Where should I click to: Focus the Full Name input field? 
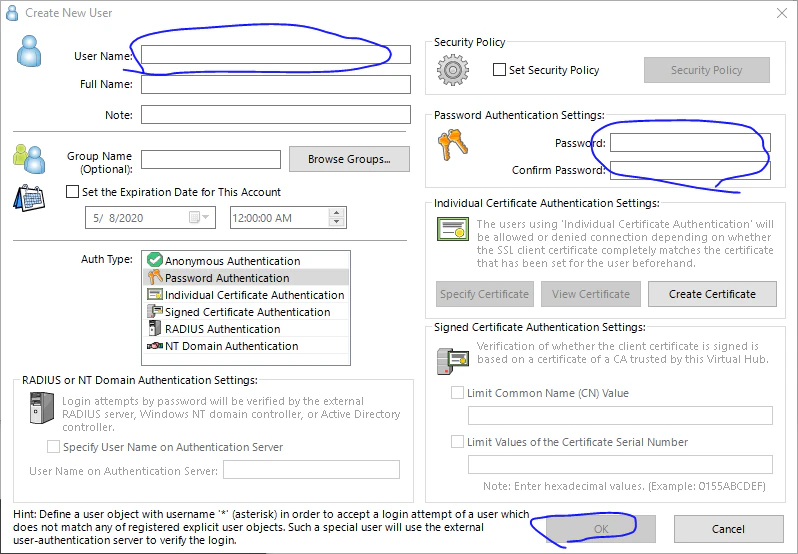click(276, 84)
